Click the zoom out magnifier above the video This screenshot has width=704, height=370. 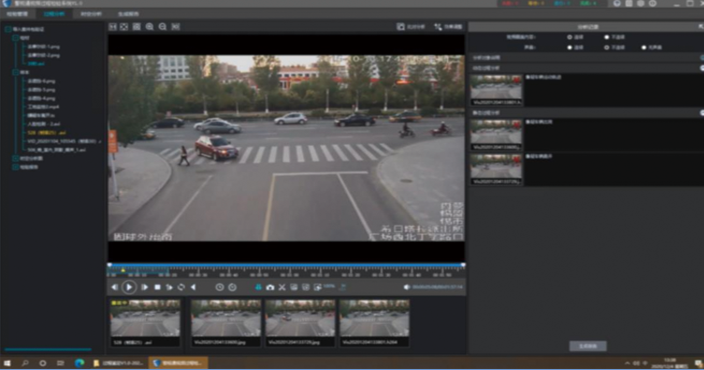[x=163, y=27]
